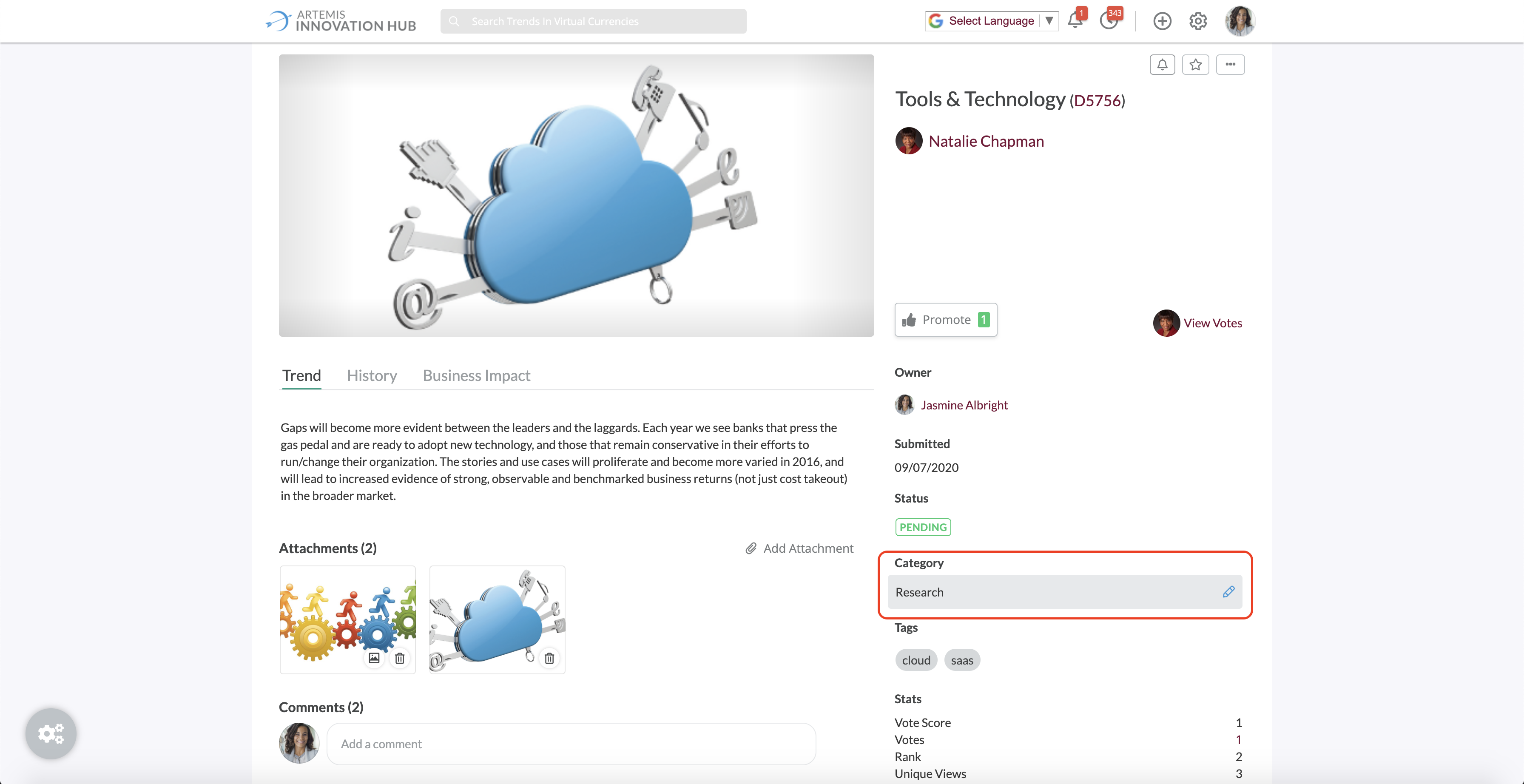
Task: Delete the gears attachment with trash icon
Action: pyautogui.click(x=400, y=658)
